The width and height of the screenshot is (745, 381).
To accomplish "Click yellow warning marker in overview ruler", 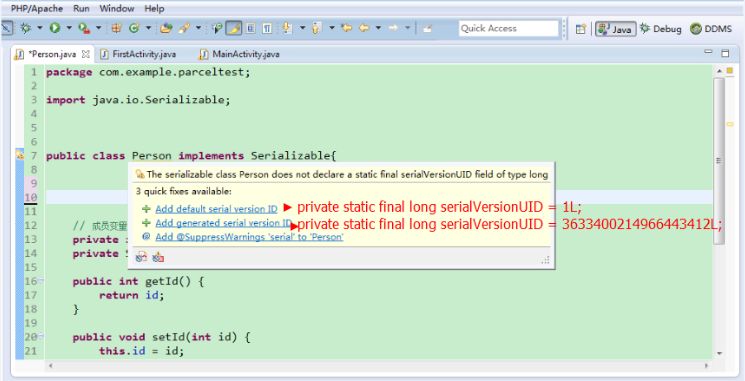I will point(730,124).
